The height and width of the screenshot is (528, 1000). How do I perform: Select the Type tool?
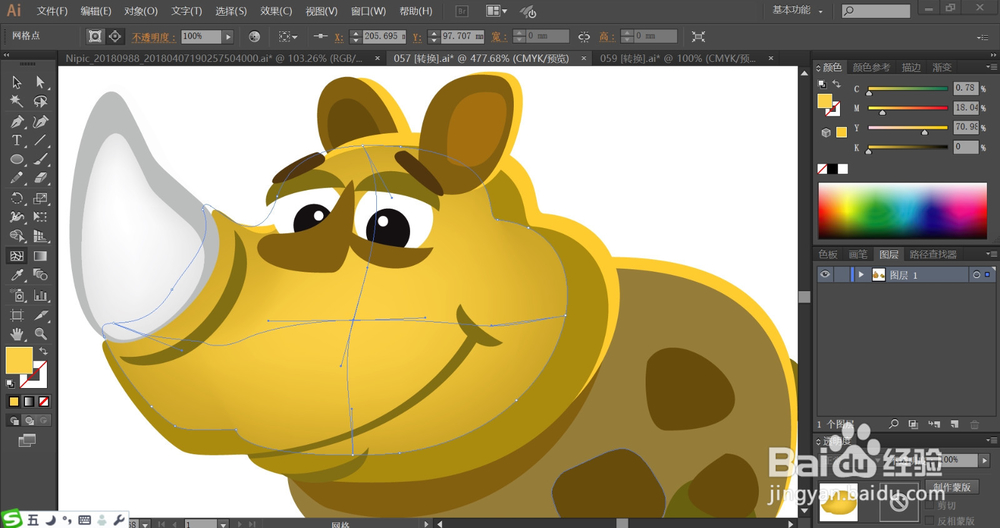17,140
